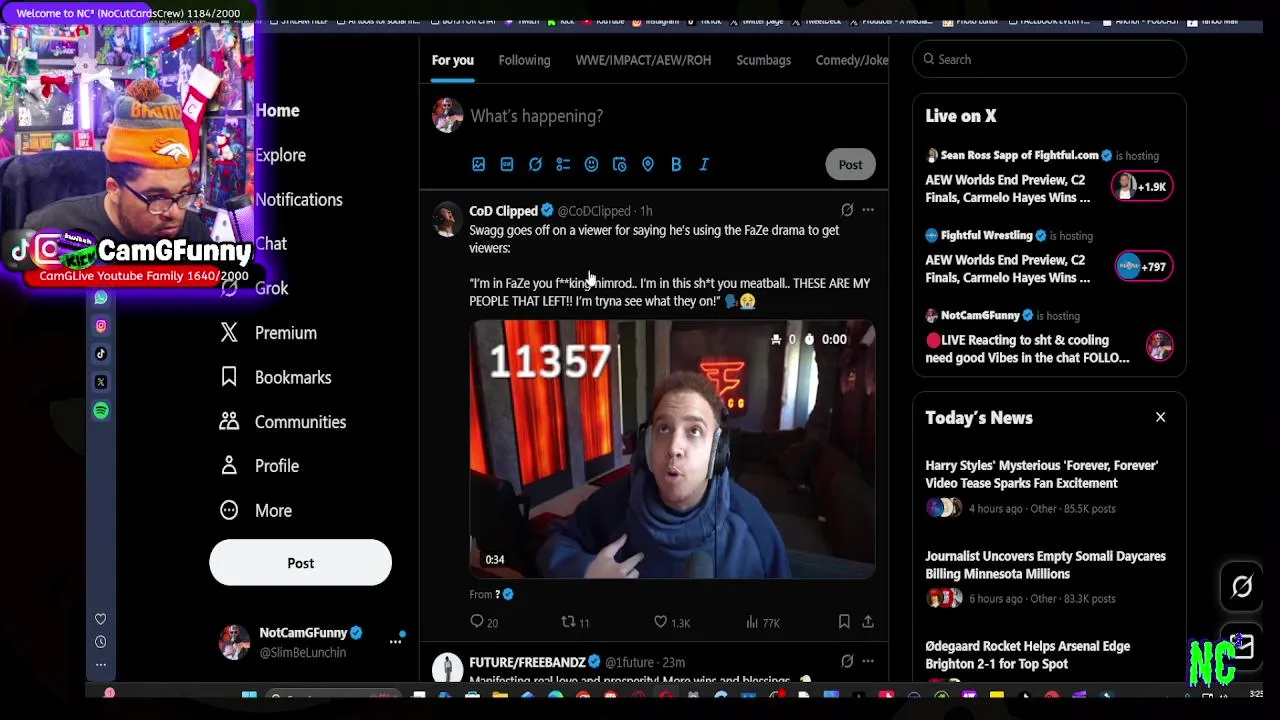1280x720 pixels.
Task: Reply to the CoD Clipped post
Action: pos(484,622)
